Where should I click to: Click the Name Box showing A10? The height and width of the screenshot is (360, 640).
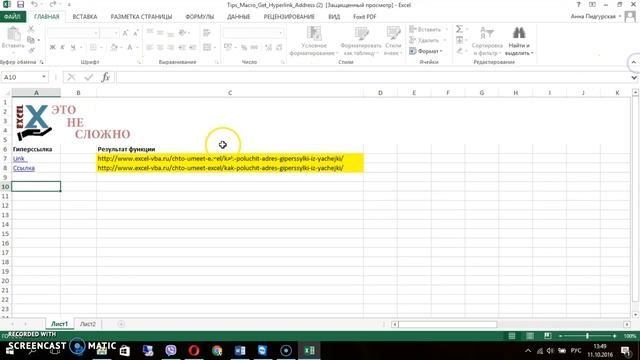[24, 77]
